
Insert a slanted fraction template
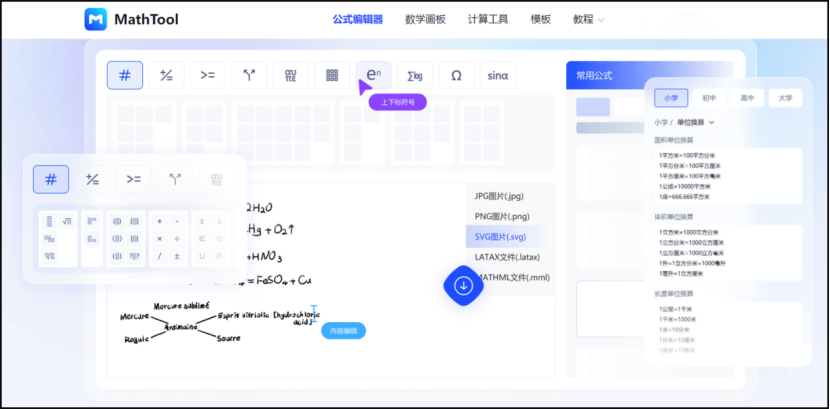click(50, 239)
